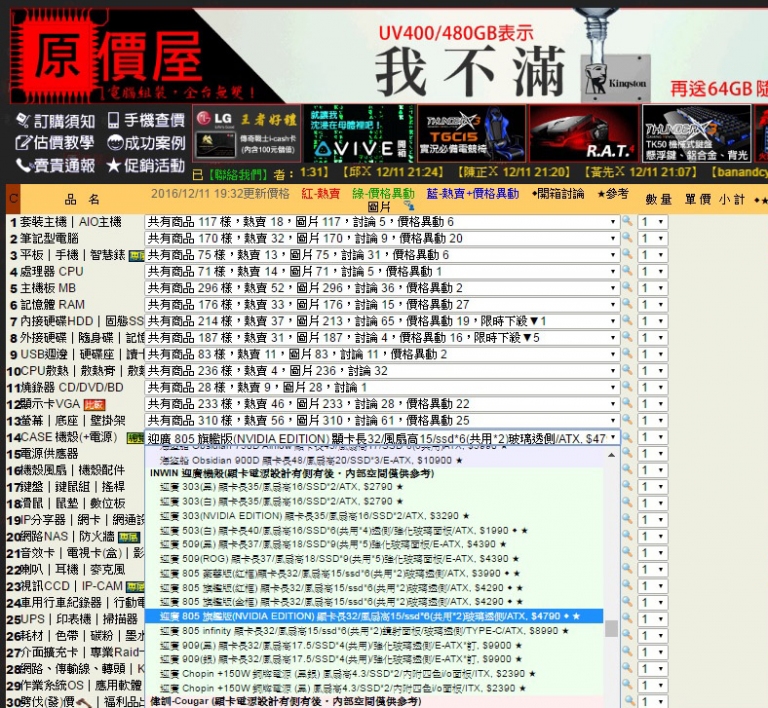Click scroll-up arrow of case list
Viewport: 768px width, 708px height.
pos(611,455)
